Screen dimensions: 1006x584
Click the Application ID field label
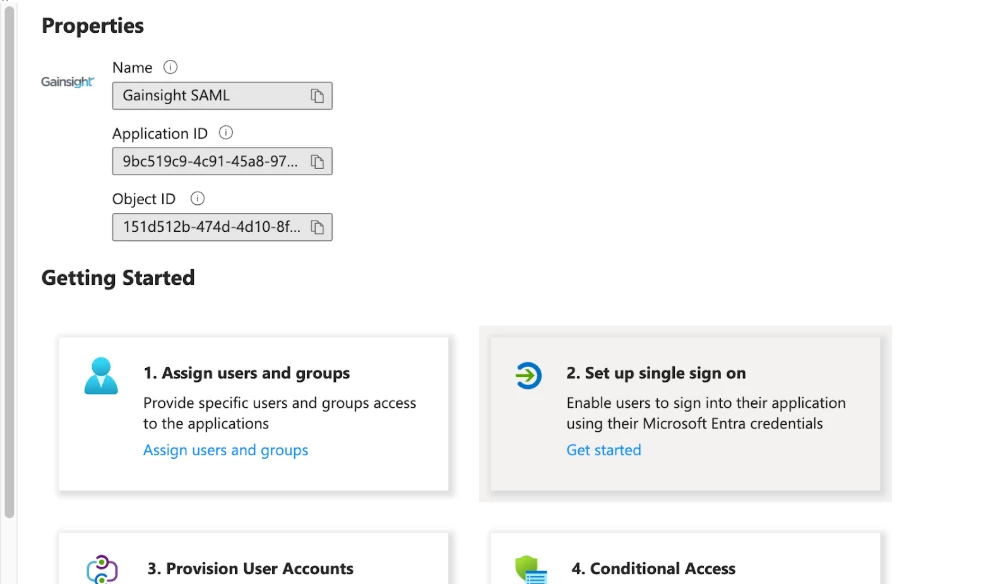[x=160, y=133]
